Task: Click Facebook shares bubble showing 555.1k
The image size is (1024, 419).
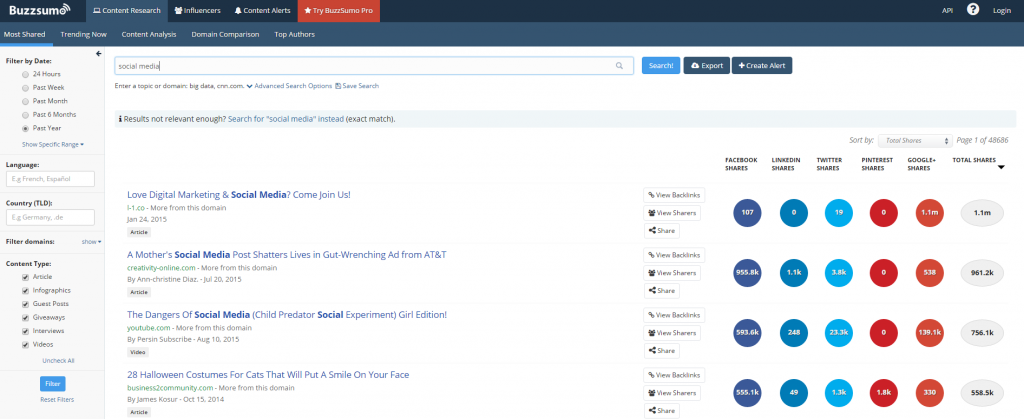Action: pyautogui.click(x=747, y=393)
